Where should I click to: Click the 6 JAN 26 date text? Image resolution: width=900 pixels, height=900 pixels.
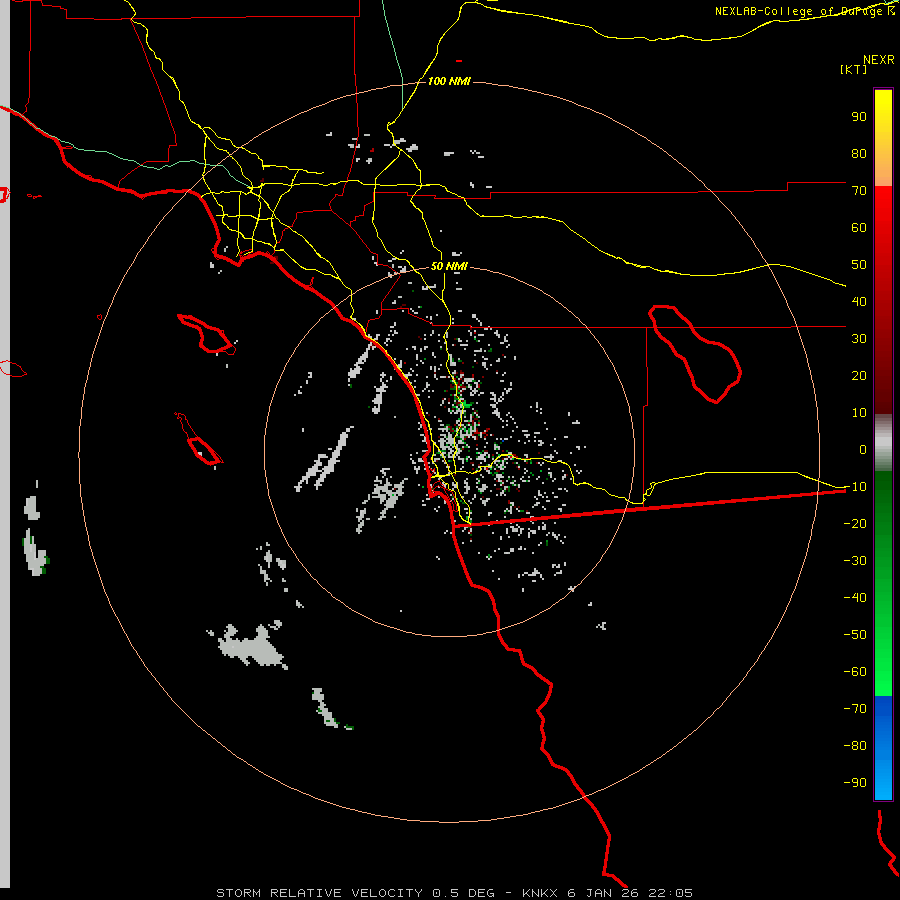click(x=604, y=893)
